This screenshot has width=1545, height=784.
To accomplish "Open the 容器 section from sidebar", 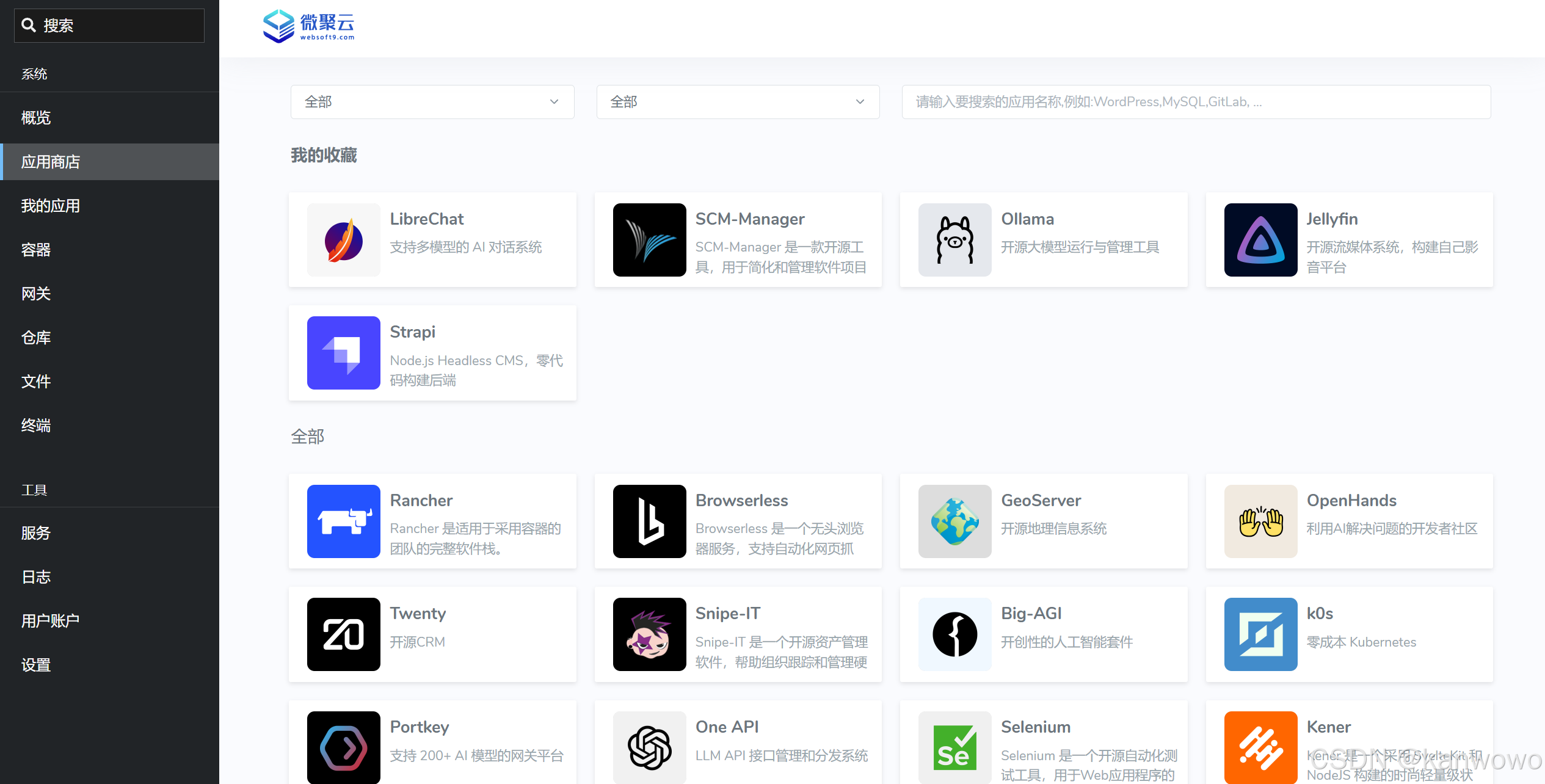I will point(35,250).
